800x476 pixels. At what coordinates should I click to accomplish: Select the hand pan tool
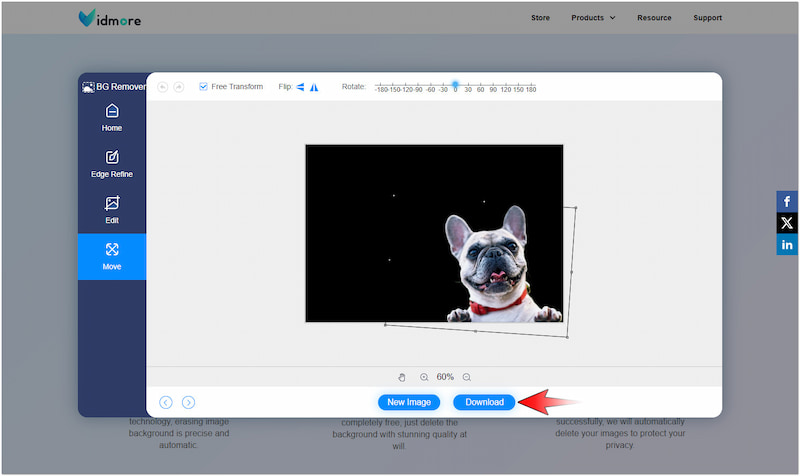(402, 377)
